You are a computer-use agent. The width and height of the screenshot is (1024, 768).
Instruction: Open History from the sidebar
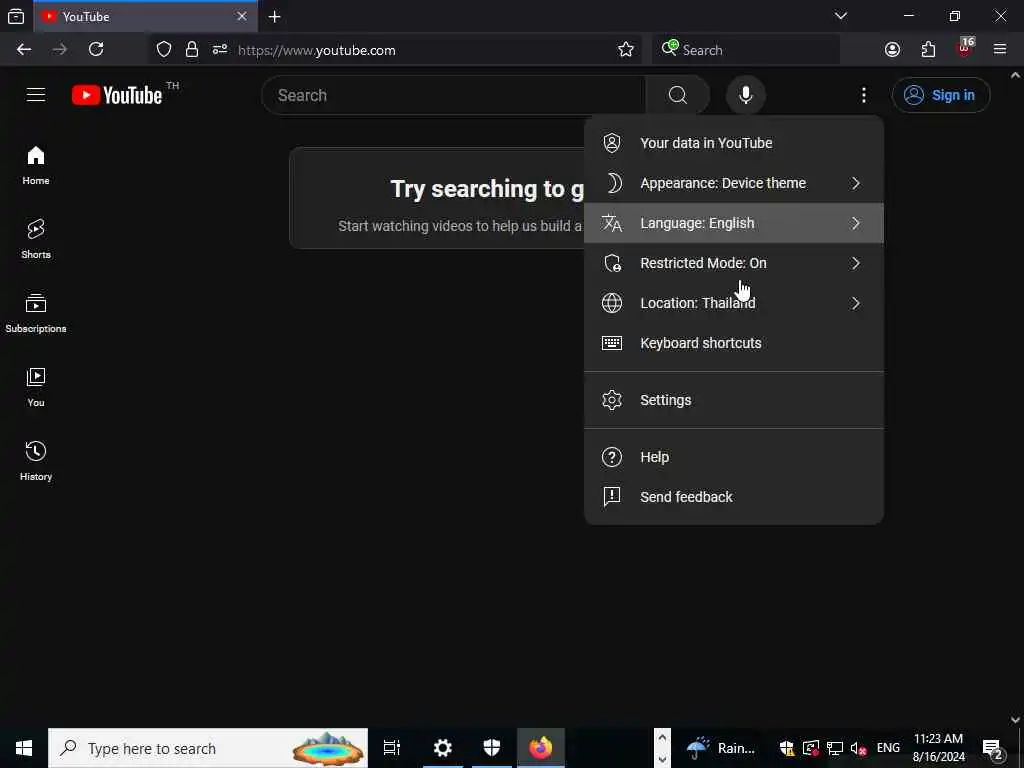pyautogui.click(x=36, y=461)
